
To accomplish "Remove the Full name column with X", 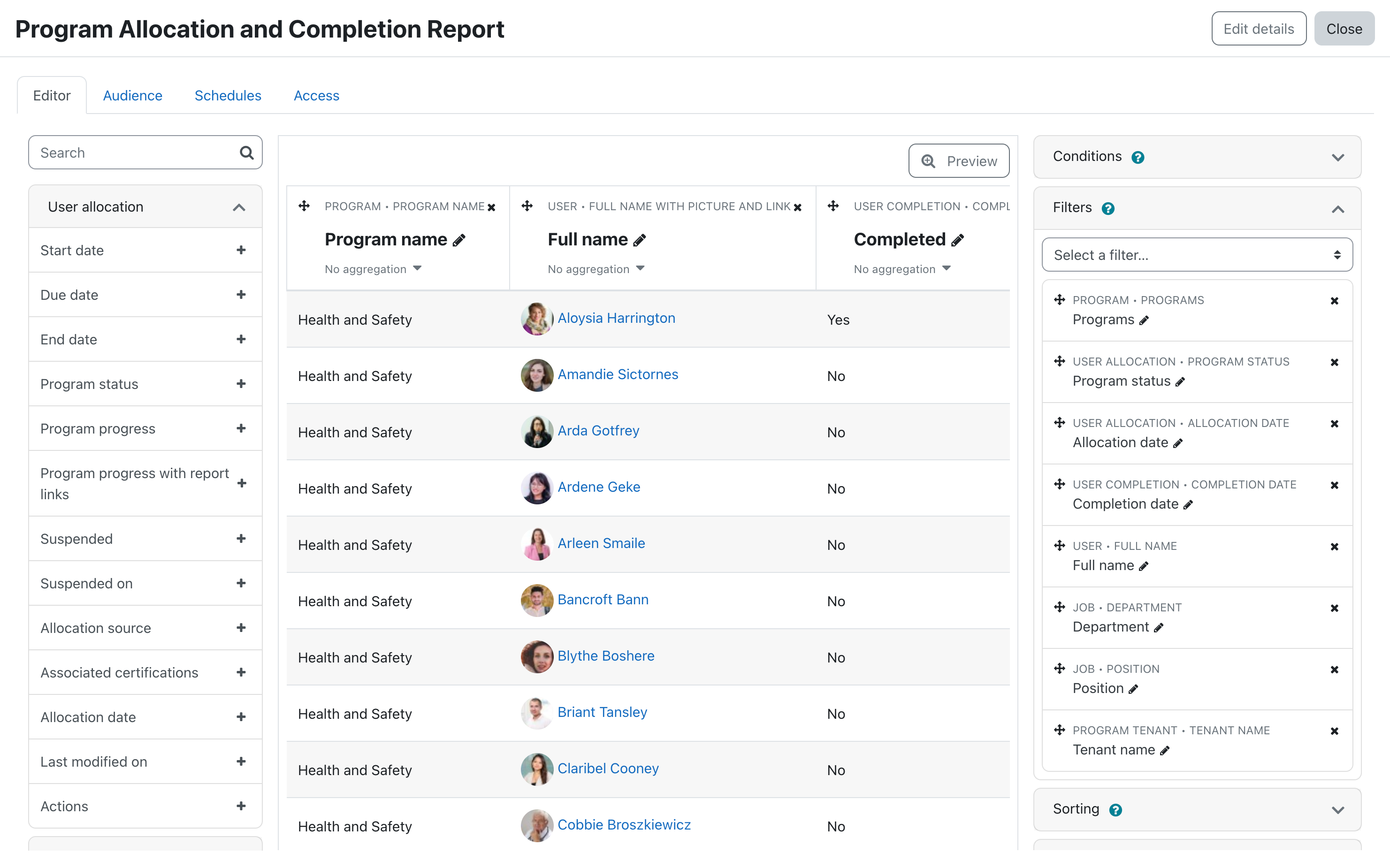I will tap(797, 207).
